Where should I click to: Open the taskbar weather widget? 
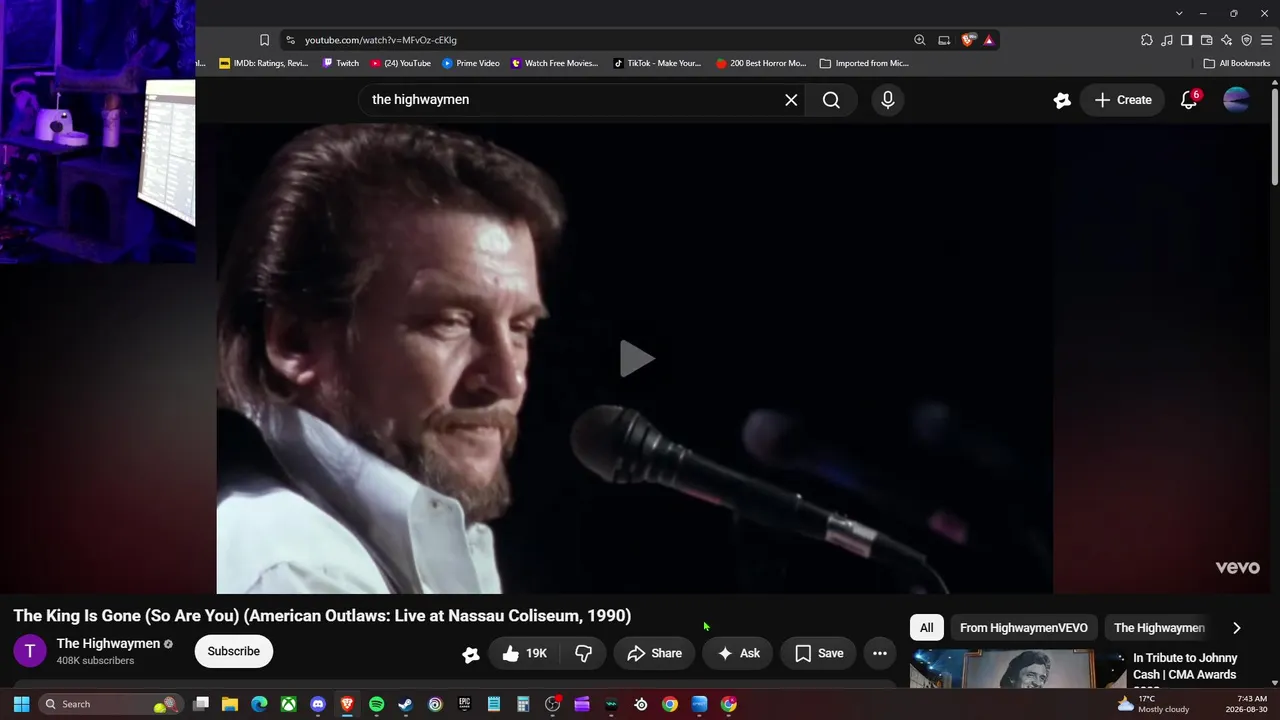(1153, 704)
